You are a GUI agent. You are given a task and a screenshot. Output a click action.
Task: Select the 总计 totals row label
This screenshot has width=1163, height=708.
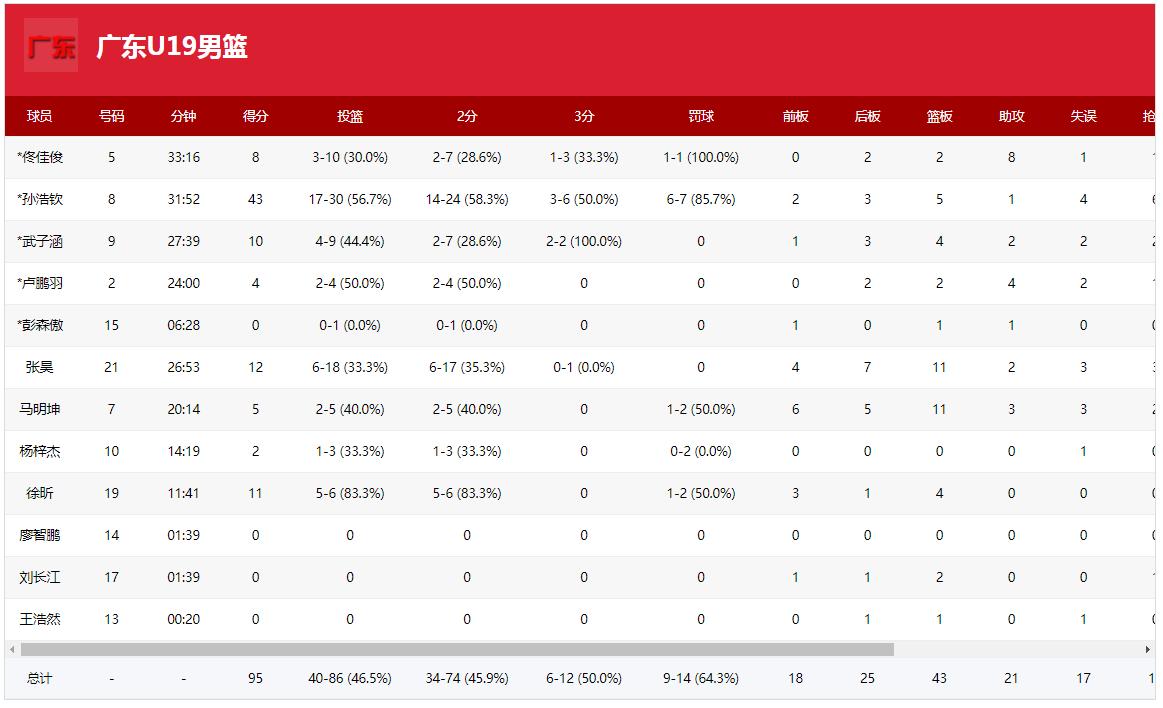tap(40, 678)
